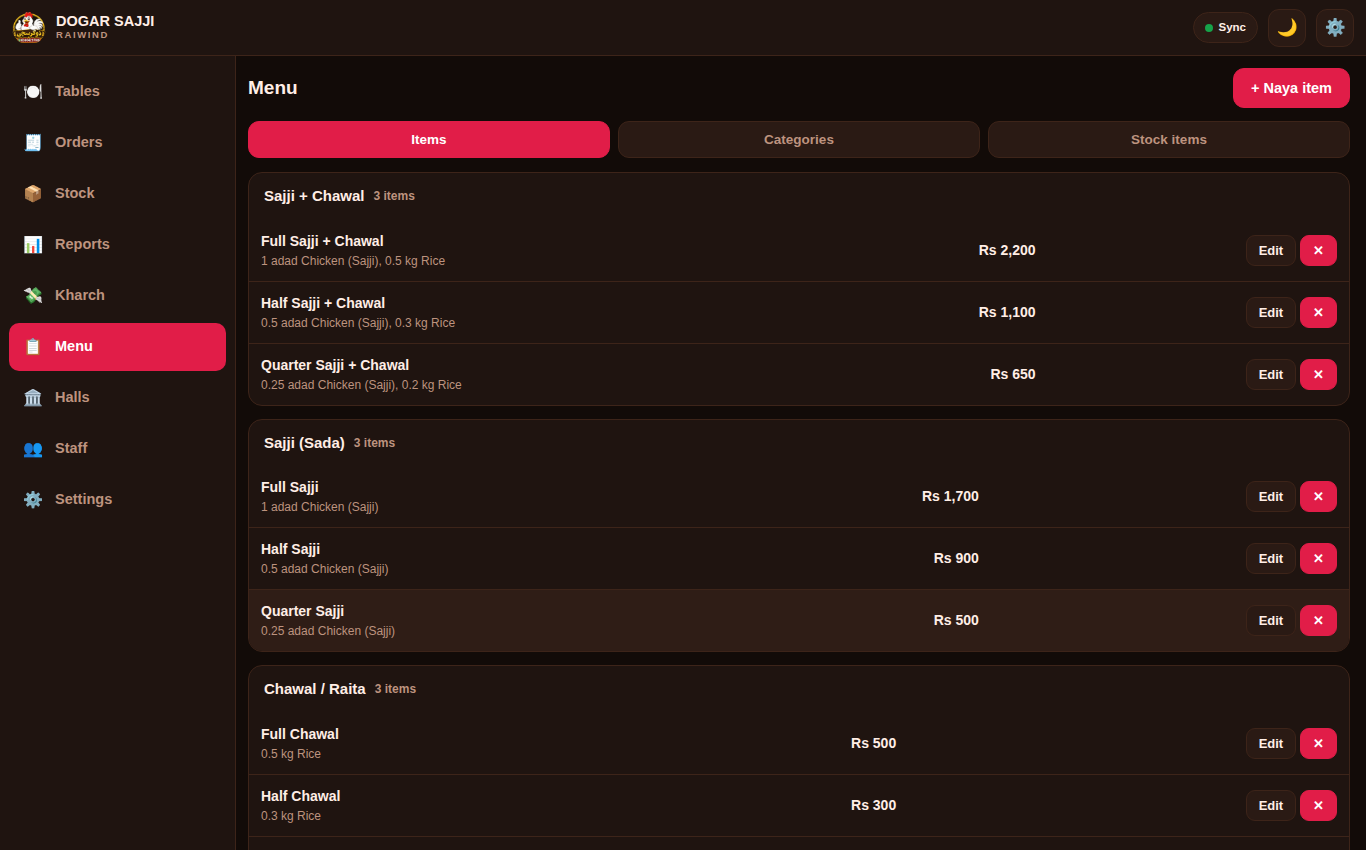The image size is (1366, 850).
Task: Click the Staff people icon in sidebar
Action: tap(33, 449)
